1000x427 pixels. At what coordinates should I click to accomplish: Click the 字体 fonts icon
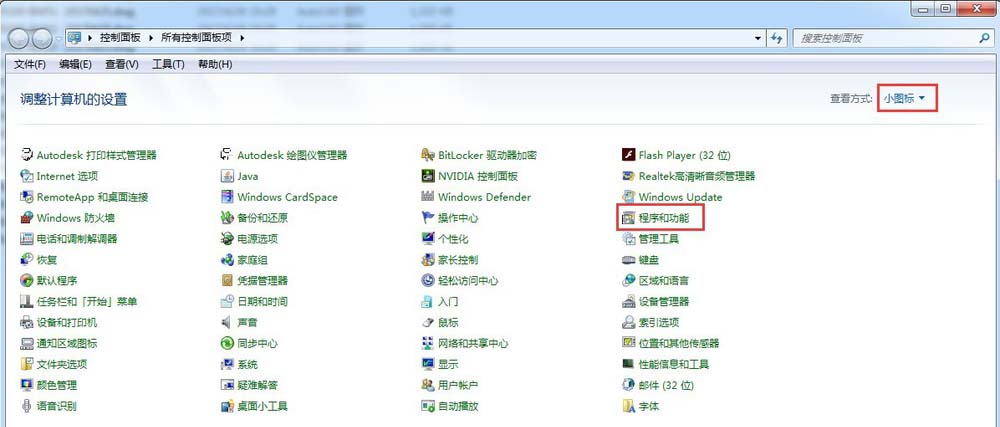tap(628, 406)
